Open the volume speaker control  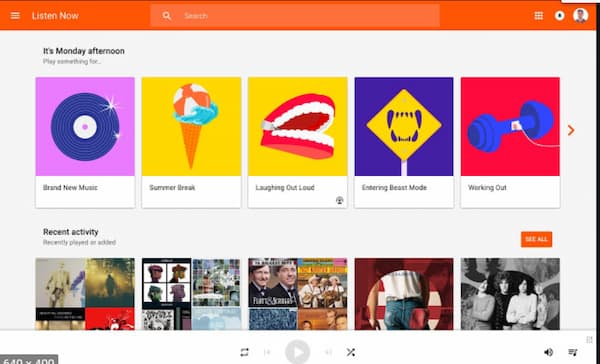pos(548,352)
